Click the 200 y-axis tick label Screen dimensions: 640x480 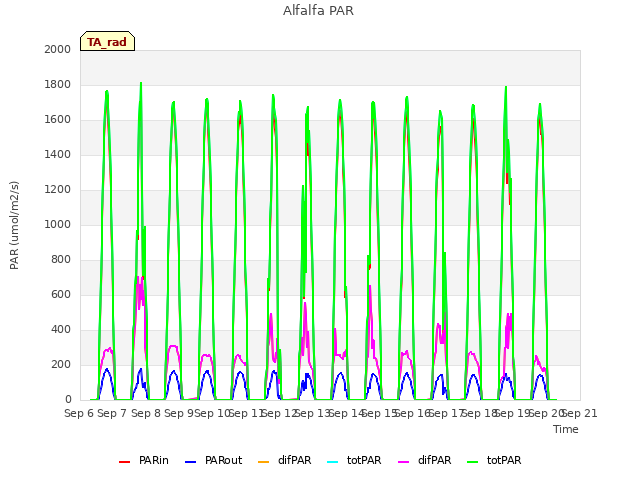point(61,364)
